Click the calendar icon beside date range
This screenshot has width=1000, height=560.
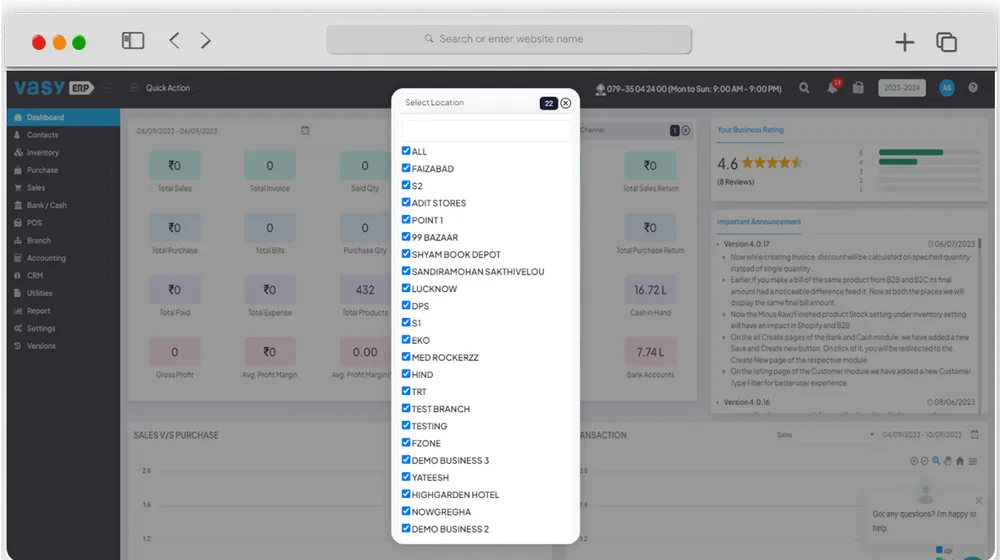click(x=305, y=130)
